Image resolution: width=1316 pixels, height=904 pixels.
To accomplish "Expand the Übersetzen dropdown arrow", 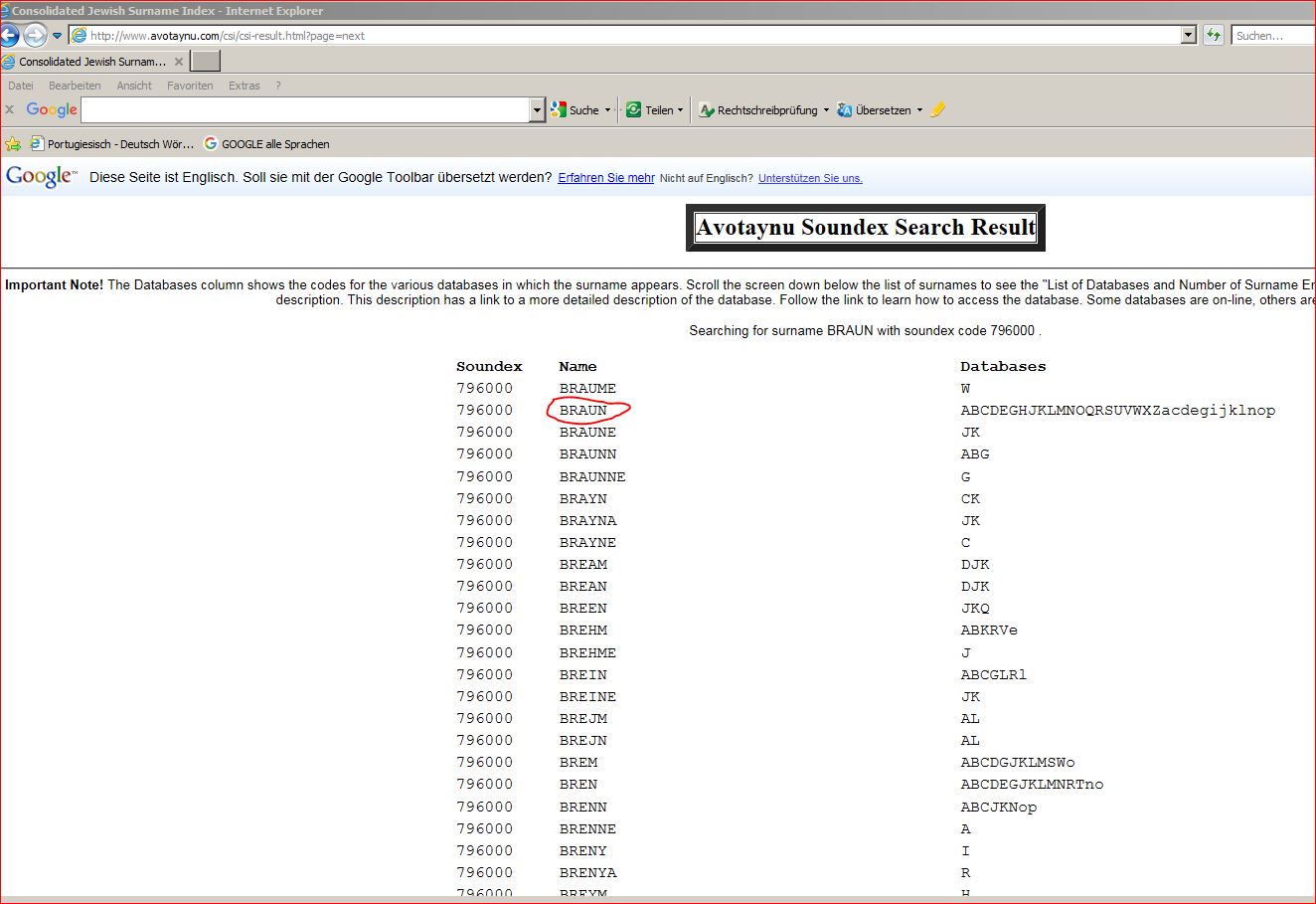I will (x=919, y=109).
